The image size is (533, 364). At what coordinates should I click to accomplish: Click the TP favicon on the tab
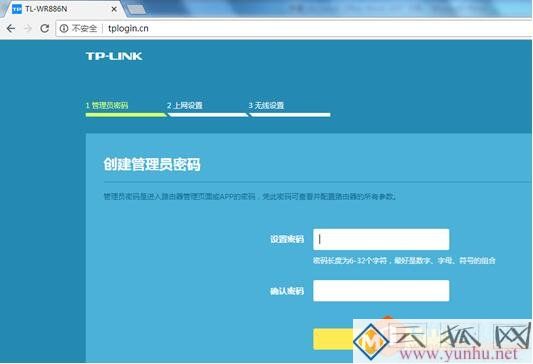(17, 9)
